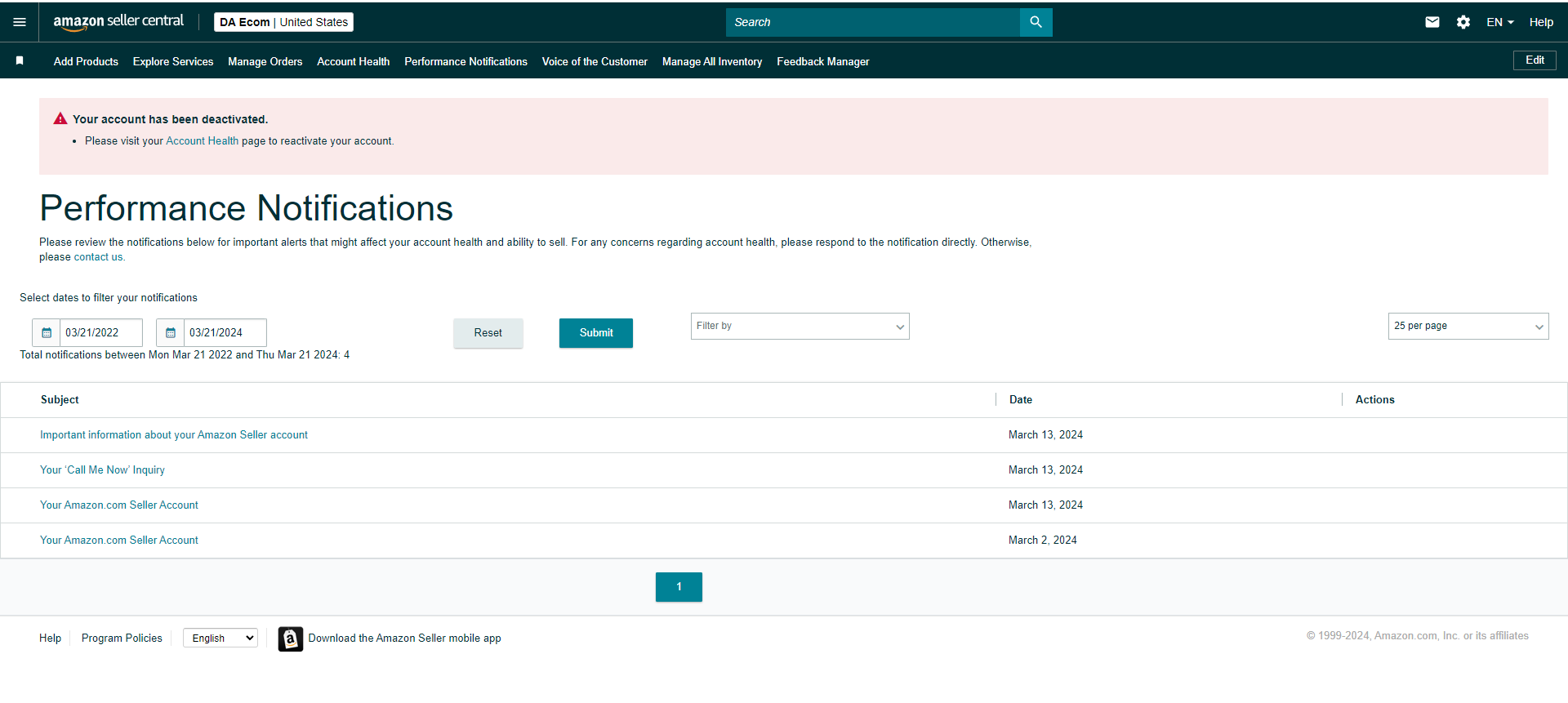1568x703 pixels.
Task: Click the Submit button
Action: coord(596,333)
